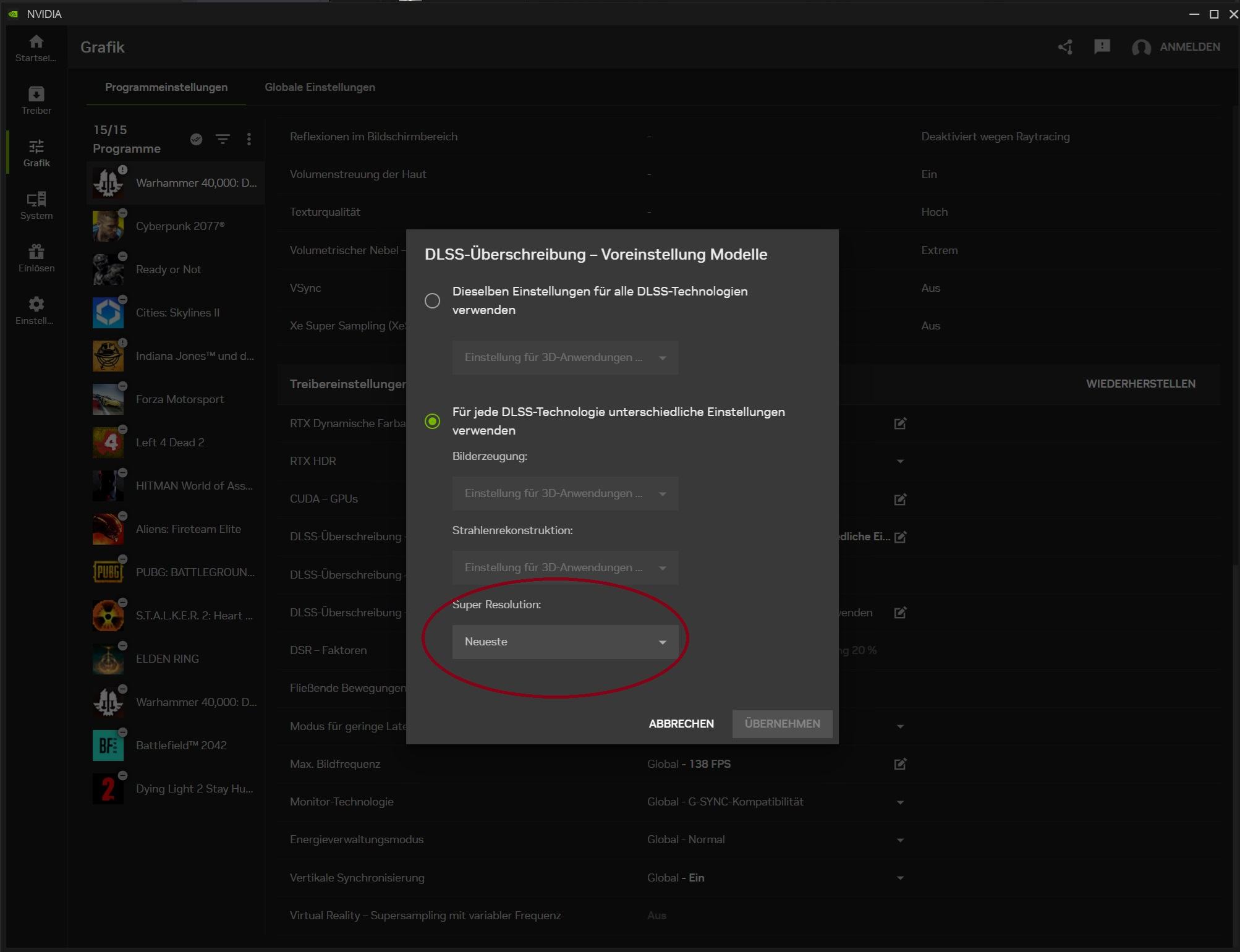Viewport: 1240px width, 952px height.
Task: Open the System sidebar section
Action: (36, 206)
